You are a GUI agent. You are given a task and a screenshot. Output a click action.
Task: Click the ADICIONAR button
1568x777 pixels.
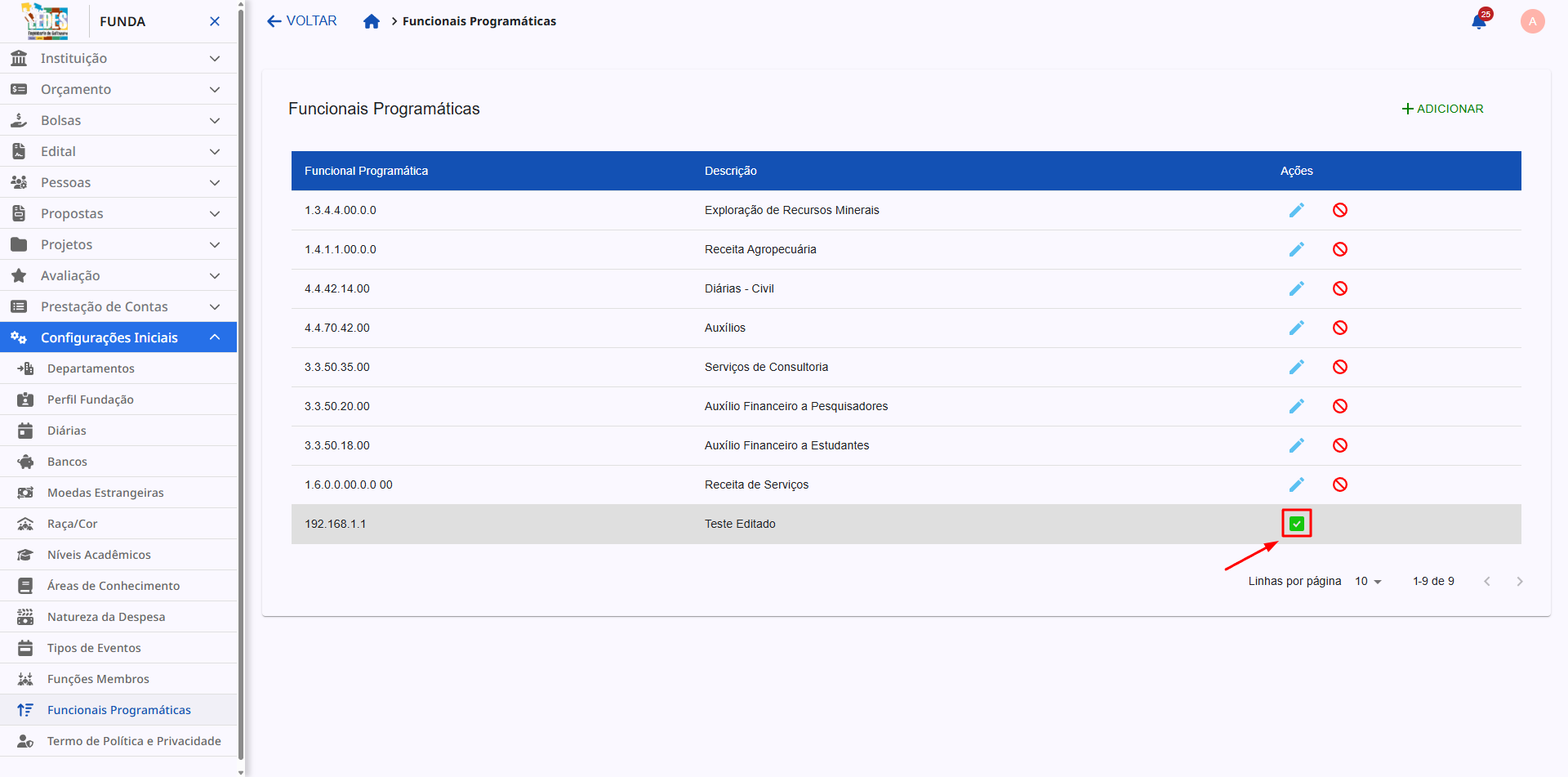[1442, 108]
